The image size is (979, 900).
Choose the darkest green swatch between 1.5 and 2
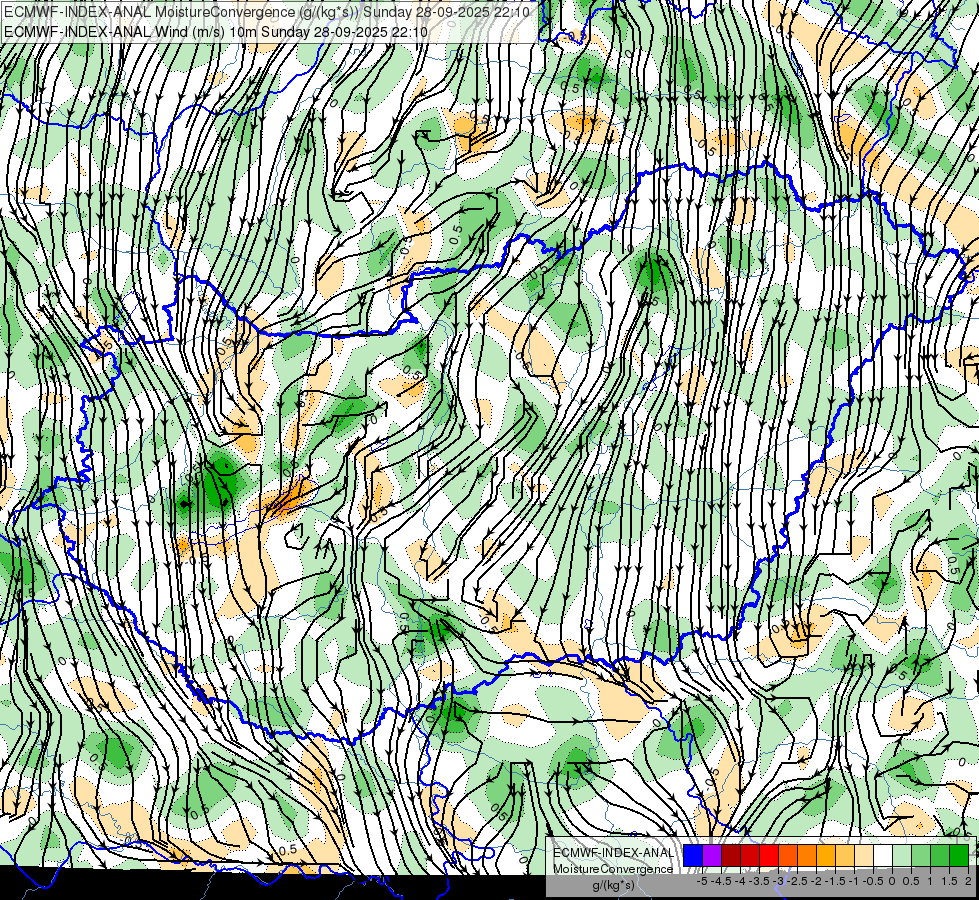(959, 856)
